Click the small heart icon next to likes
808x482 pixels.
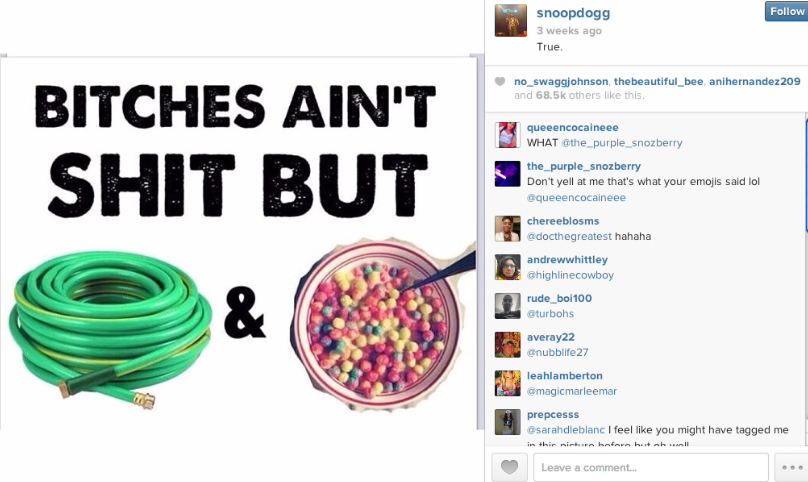click(x=500, y=81)
